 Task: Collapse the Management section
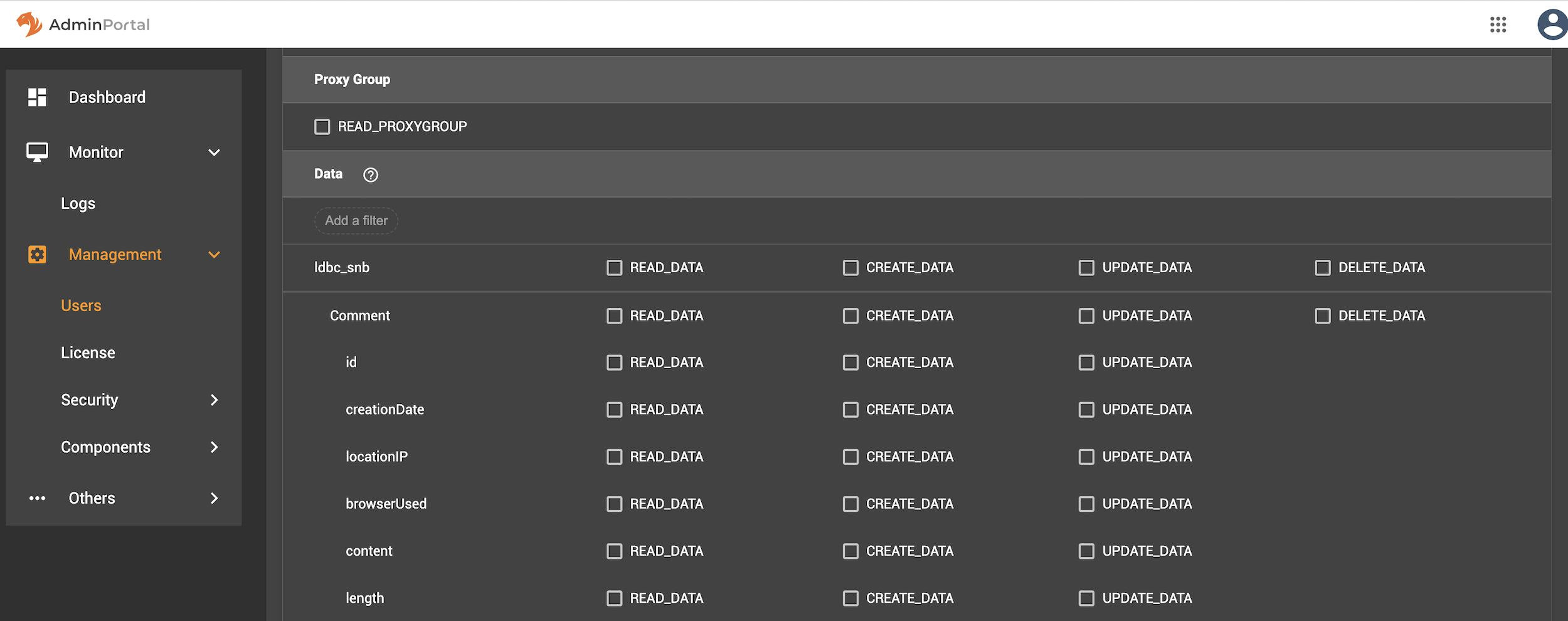click(x=214, y=254)
